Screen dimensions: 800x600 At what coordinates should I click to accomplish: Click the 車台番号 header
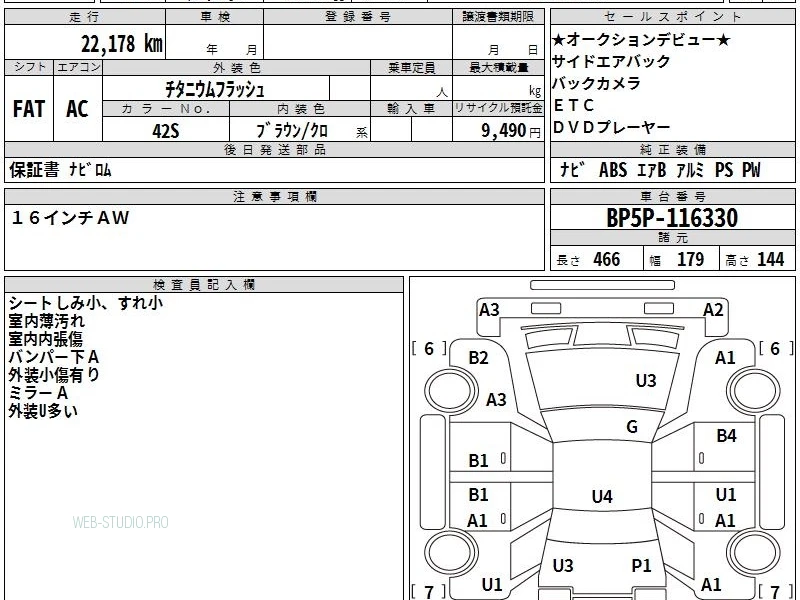[672, 196]
